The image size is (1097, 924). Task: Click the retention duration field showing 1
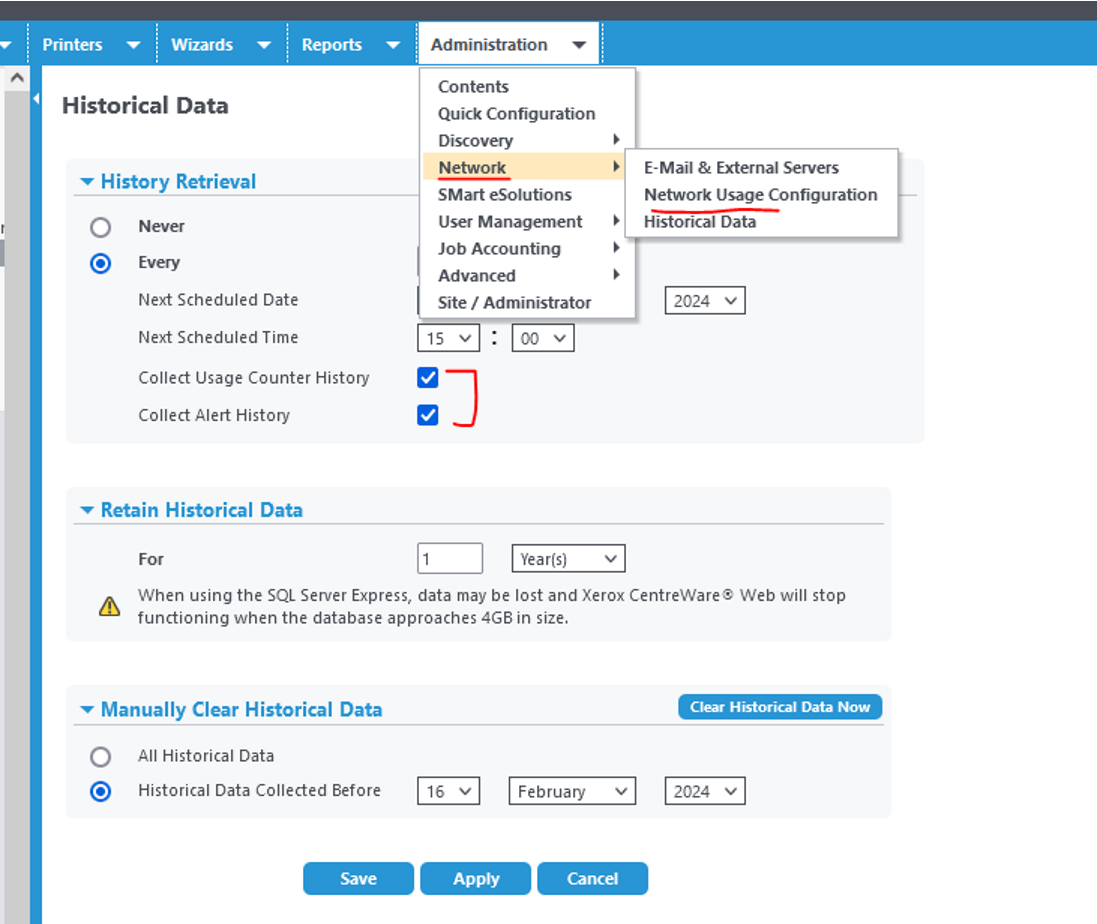(x=449, y=558)
